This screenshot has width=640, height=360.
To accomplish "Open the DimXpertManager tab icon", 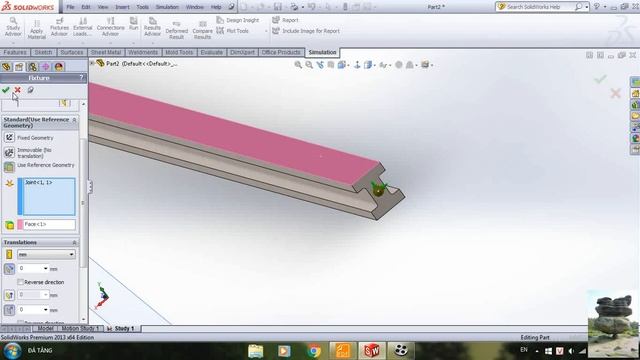I will click(45, 67).
